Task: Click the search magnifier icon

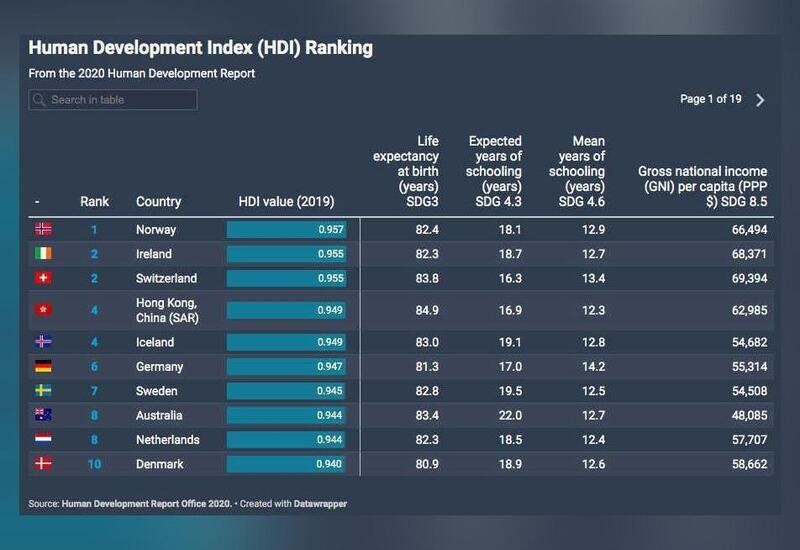Action: [39, 100]
